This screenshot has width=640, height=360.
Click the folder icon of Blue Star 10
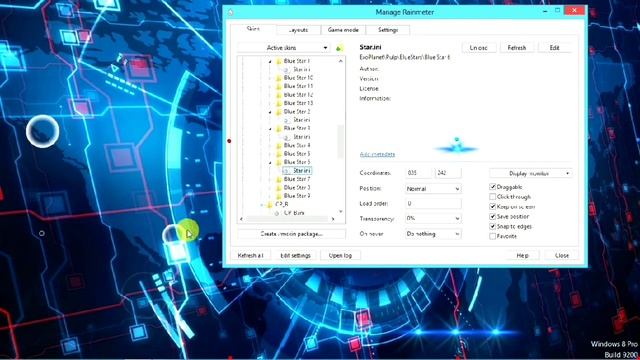pos(279,78)
